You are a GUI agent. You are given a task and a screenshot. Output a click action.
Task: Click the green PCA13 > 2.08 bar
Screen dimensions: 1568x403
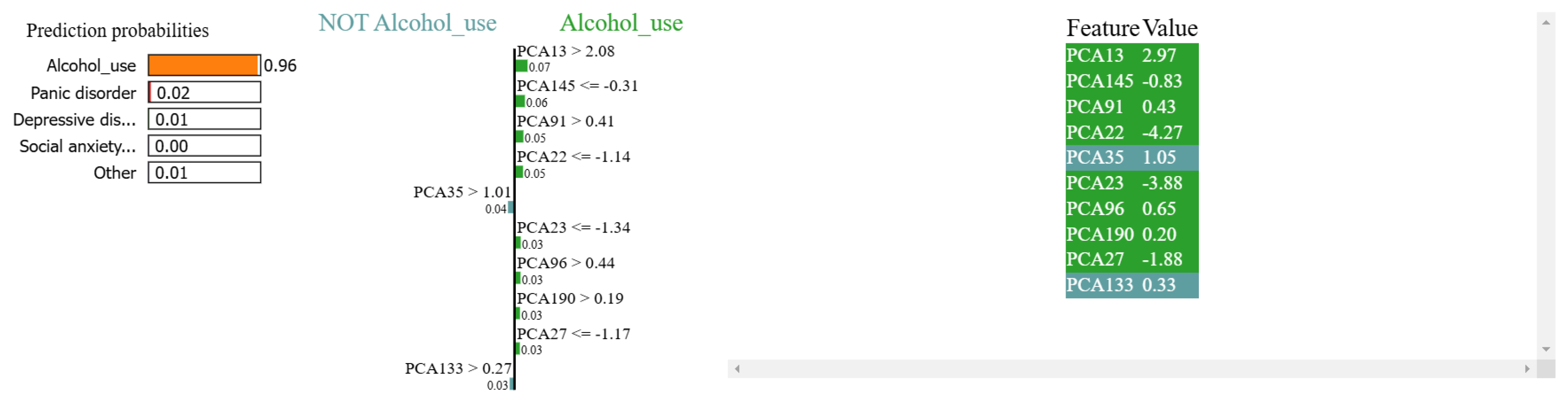[522, 66]
